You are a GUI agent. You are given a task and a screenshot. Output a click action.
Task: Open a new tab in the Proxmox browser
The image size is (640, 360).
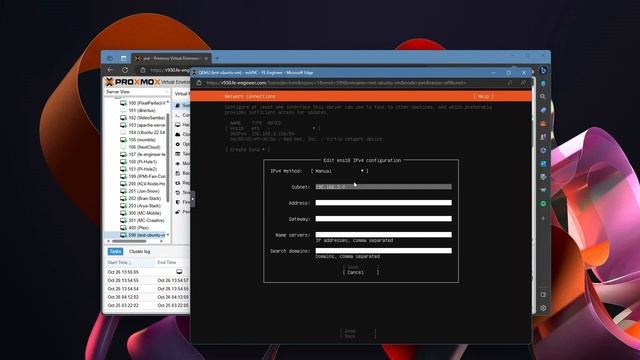coord(217,58)
